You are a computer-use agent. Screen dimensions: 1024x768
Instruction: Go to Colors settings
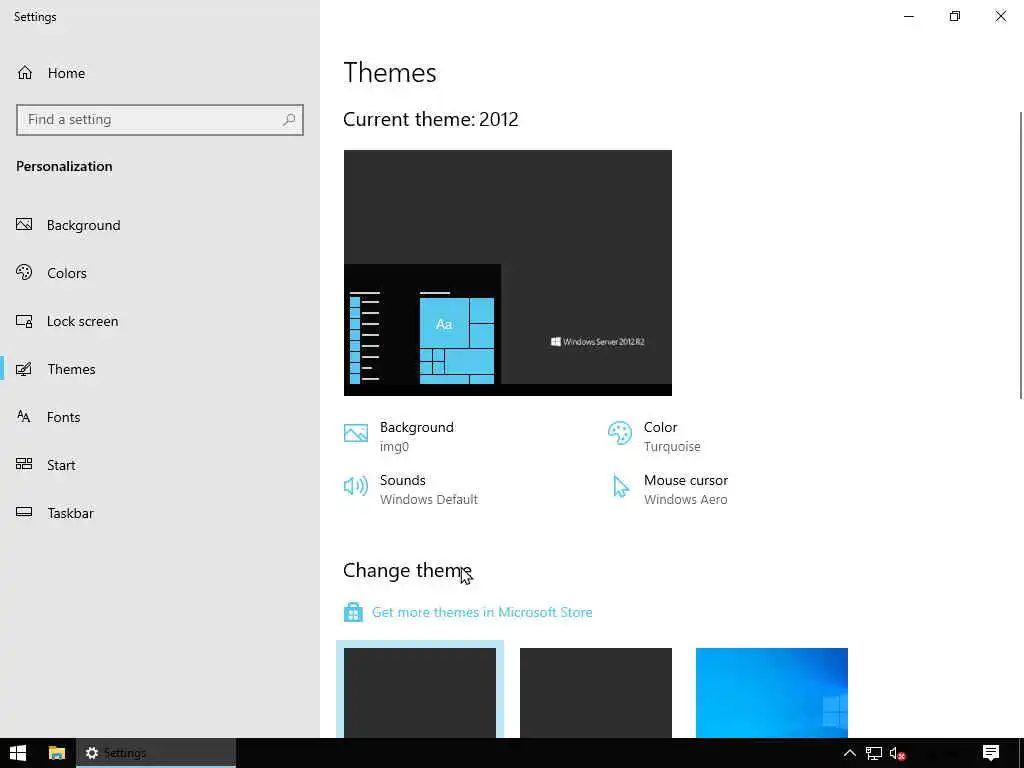pos(160,273)
